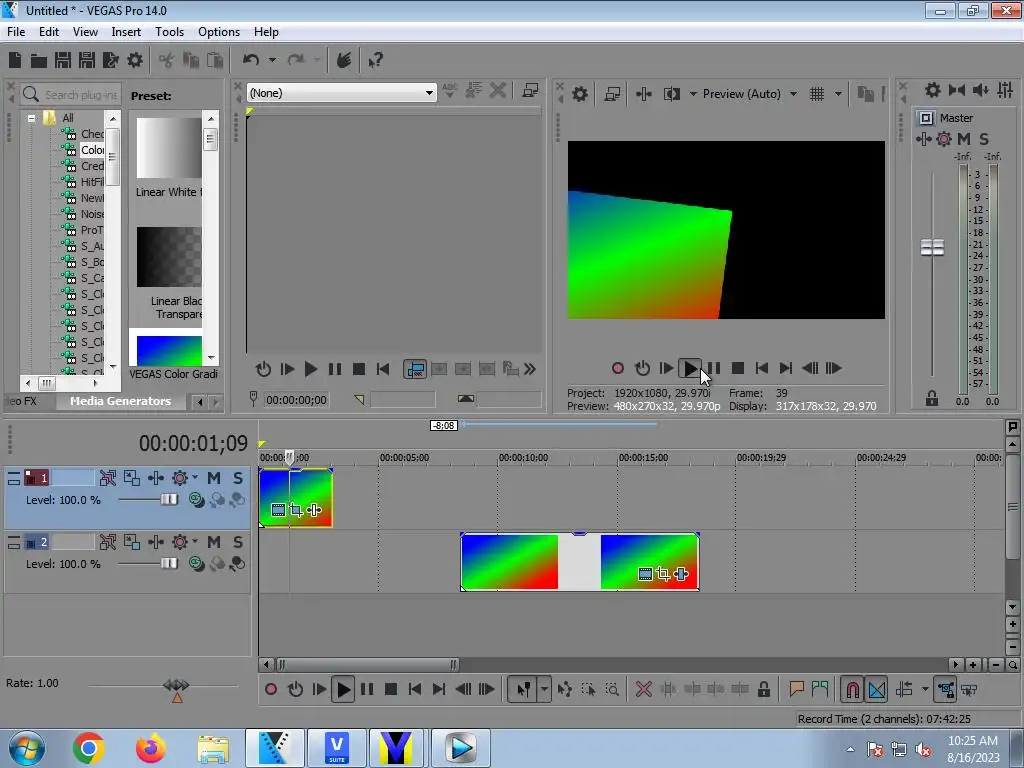Open Auto Ripple dropdown arrow
Screen dimensions: 1024x768
pos(925,689)
